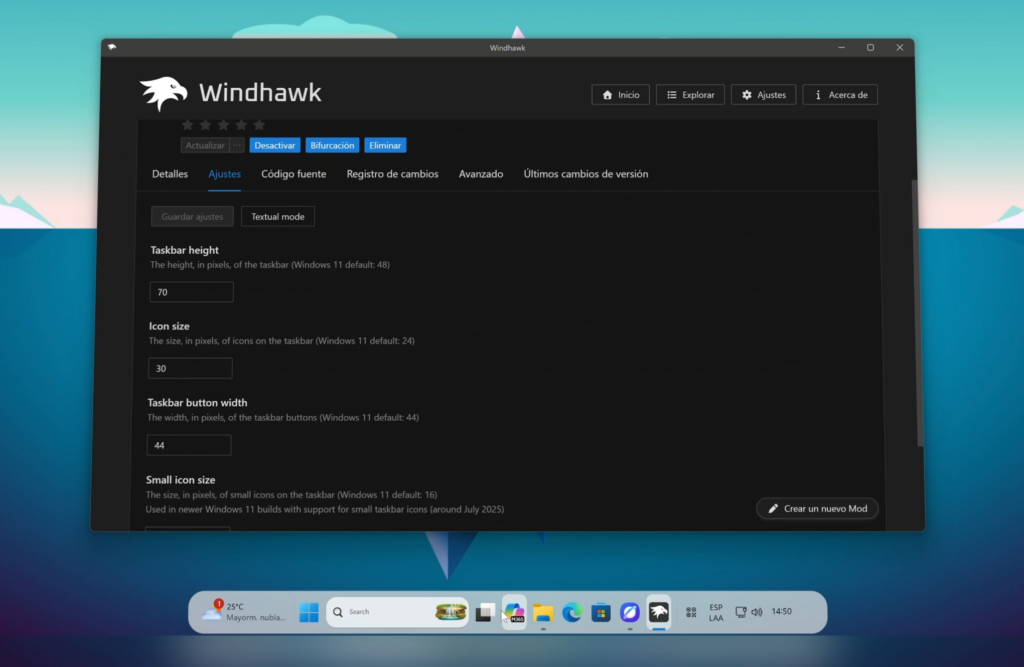Image resolution: width=1024 pixels, height=667 pixels.
Task: Click the QR-style tray icon
Action: tap(691, 612)
